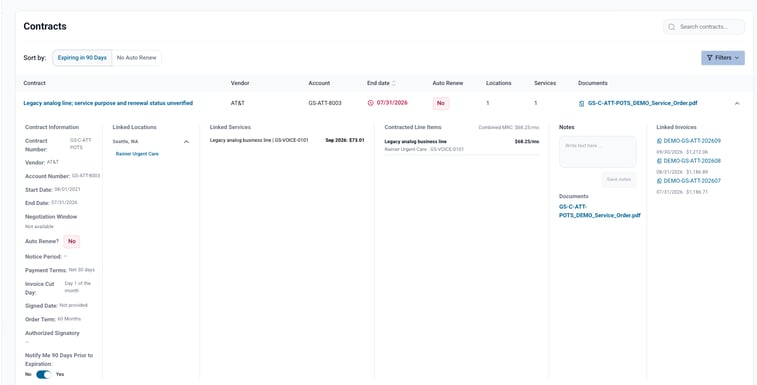The height and width of the screenshot is (385, 757).
Task: Click the 09/30/2026 · $1,212.06 invoice detail
Action: (x=682, y=152)
